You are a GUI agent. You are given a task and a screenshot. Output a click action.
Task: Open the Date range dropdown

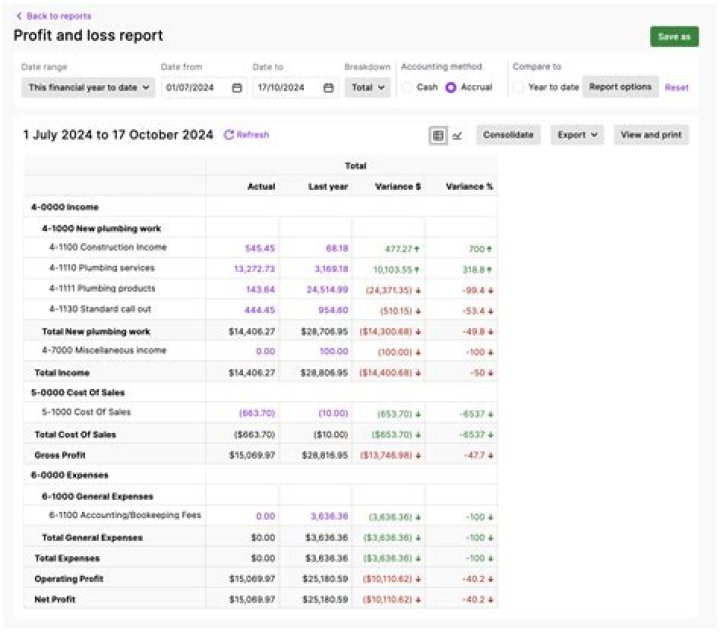coord(88,87)
